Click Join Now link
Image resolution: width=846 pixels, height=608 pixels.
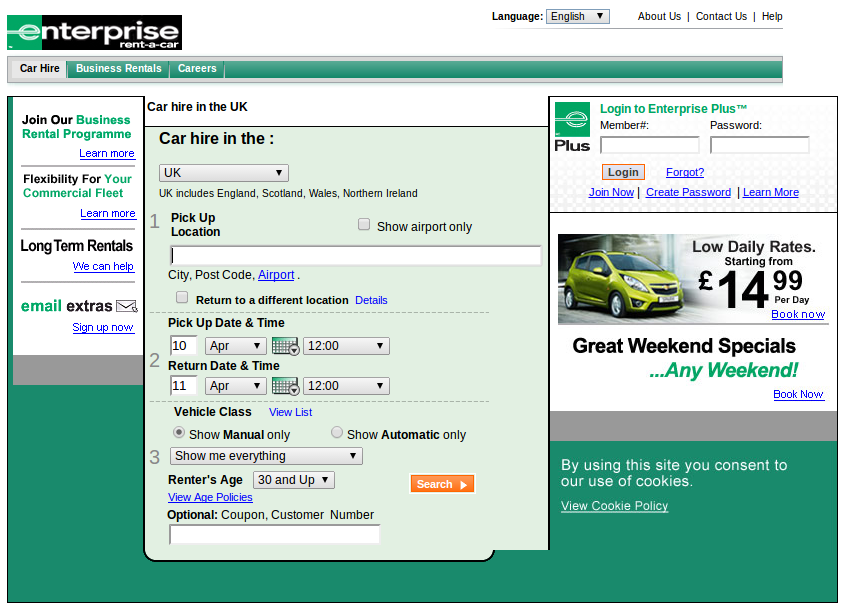pyautogui.click(x=611, y=193)
